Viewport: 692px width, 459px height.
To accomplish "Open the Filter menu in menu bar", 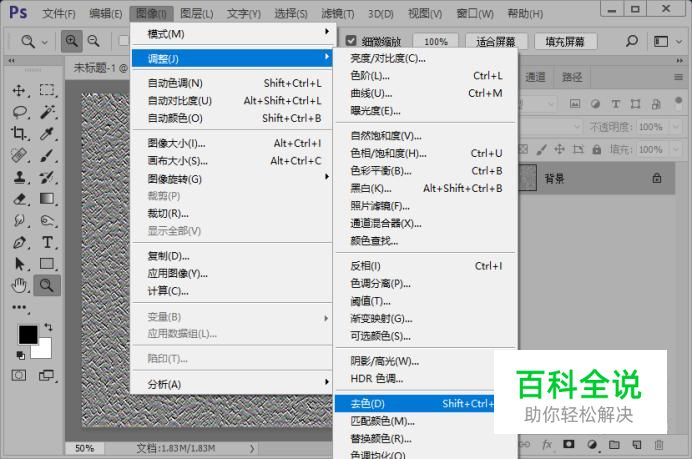I will point(338,14).
